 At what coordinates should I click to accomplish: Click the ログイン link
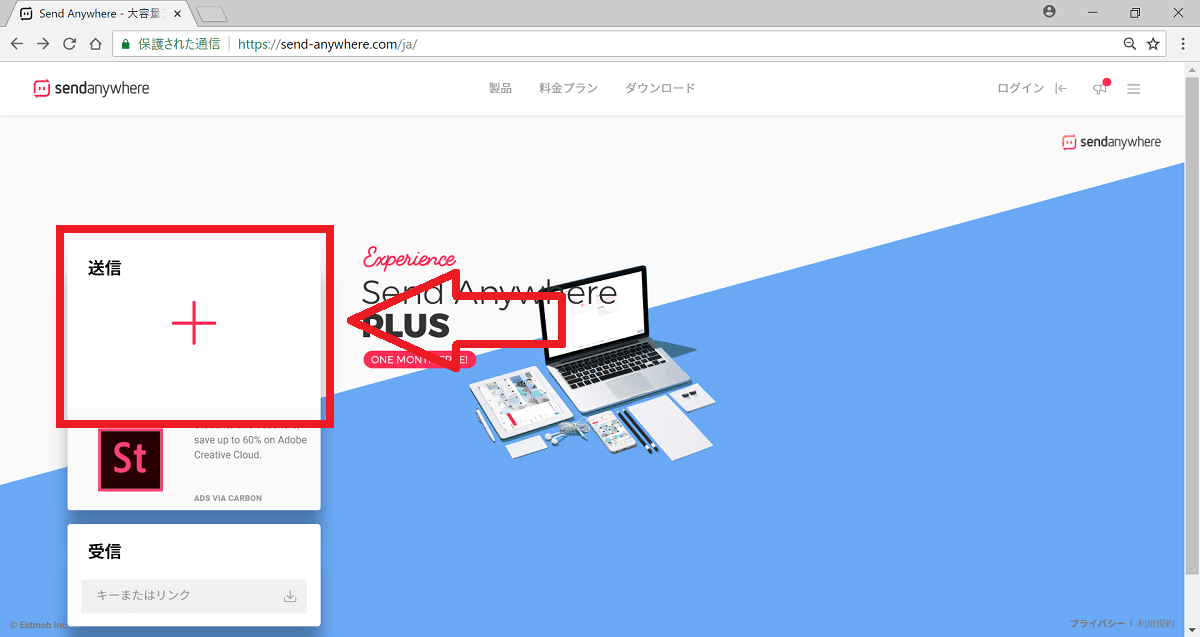click(x=1020, y=88)
